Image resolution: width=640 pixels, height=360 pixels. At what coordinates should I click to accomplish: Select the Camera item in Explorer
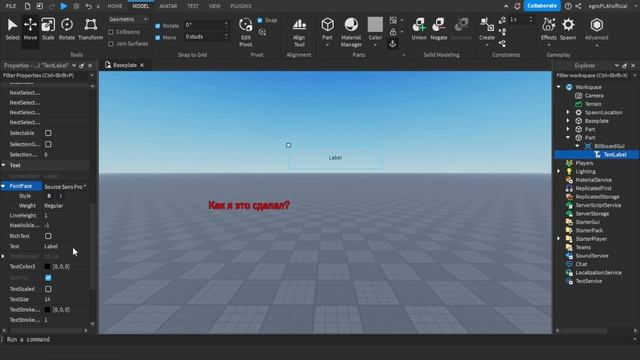(594, 96)
